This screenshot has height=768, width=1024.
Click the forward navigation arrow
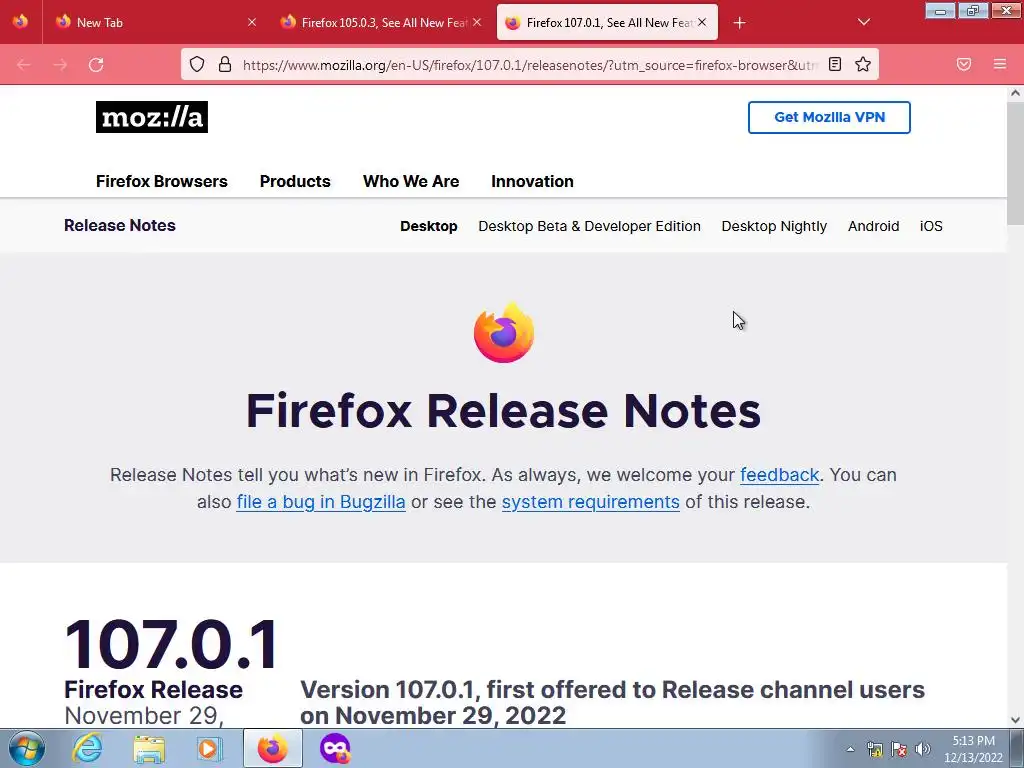[60, 64]
